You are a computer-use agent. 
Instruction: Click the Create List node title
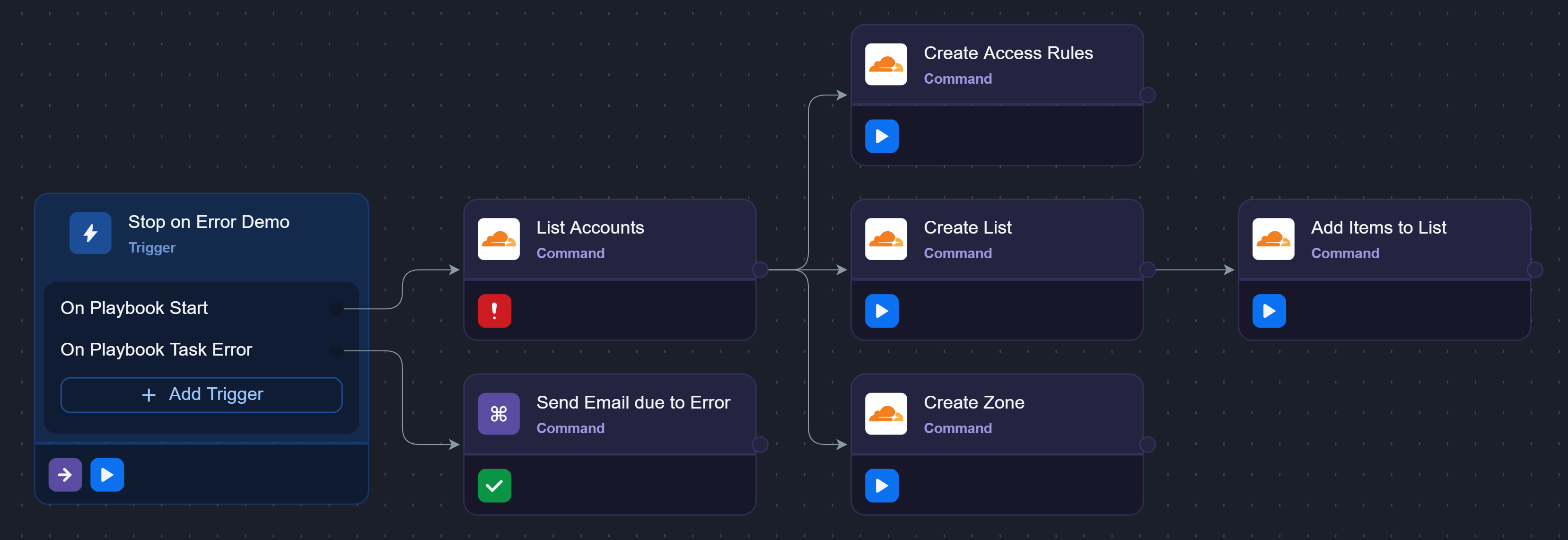click(x=967, y=227)
